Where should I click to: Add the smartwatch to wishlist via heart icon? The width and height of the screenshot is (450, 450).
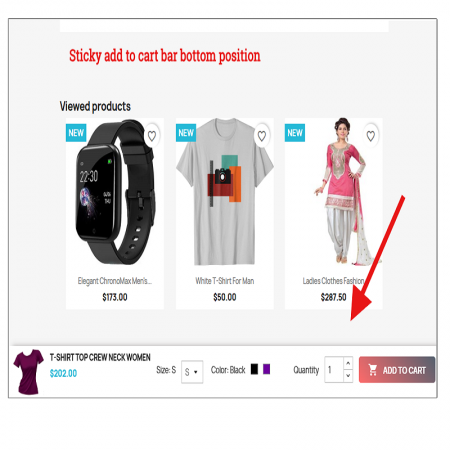coord(152,136)
